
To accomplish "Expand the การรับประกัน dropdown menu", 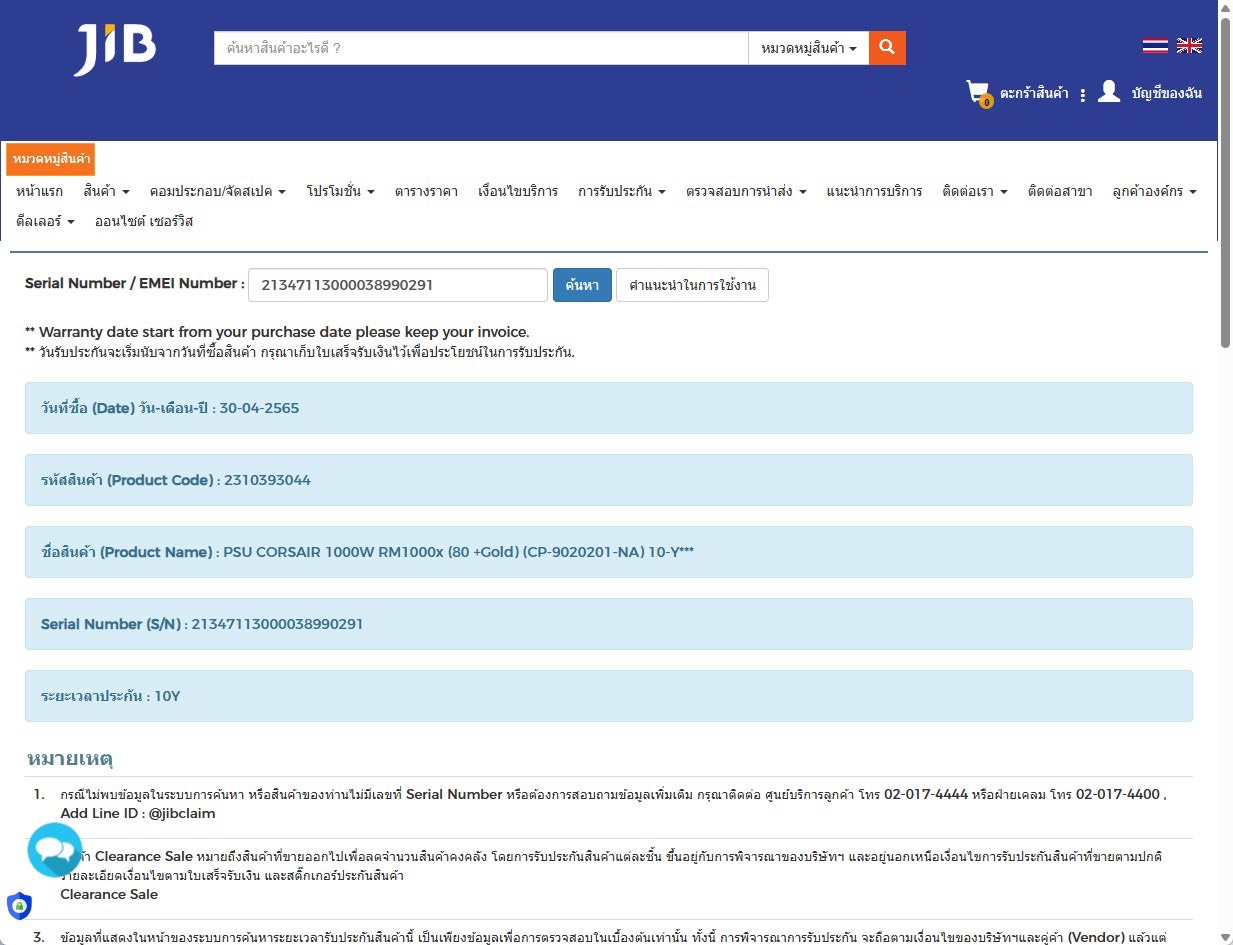I will [621, 191].
